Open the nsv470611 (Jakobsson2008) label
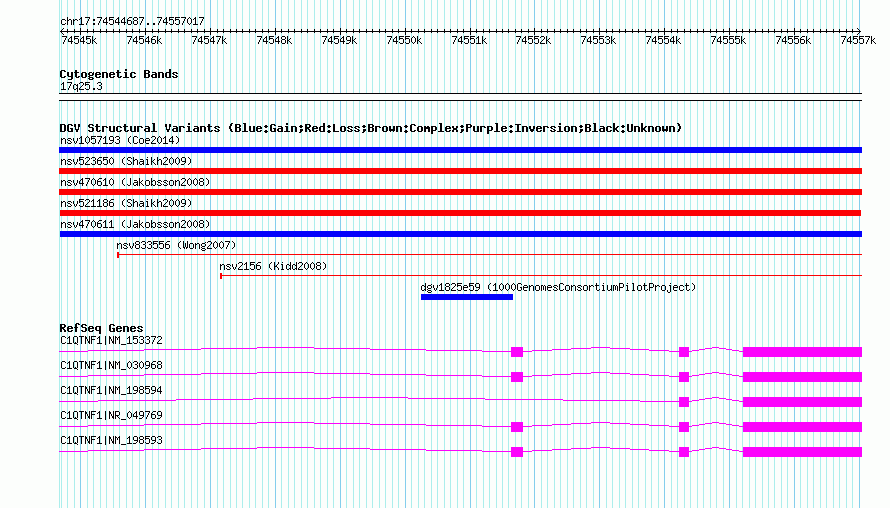 point(135,224)
